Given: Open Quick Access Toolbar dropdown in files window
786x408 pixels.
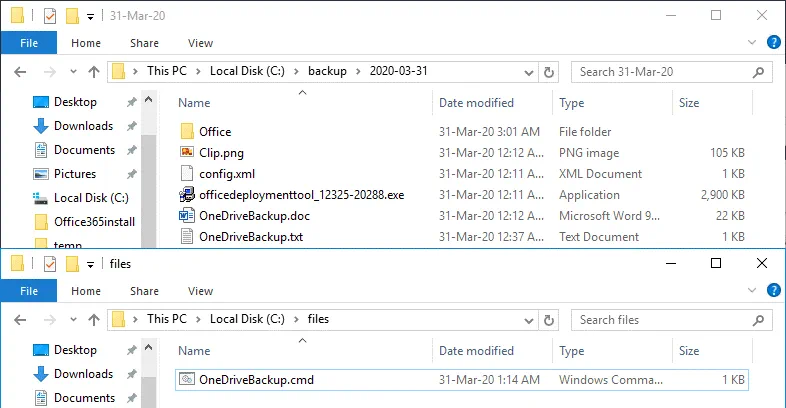Looking at the screenshot, I should 91,264.
